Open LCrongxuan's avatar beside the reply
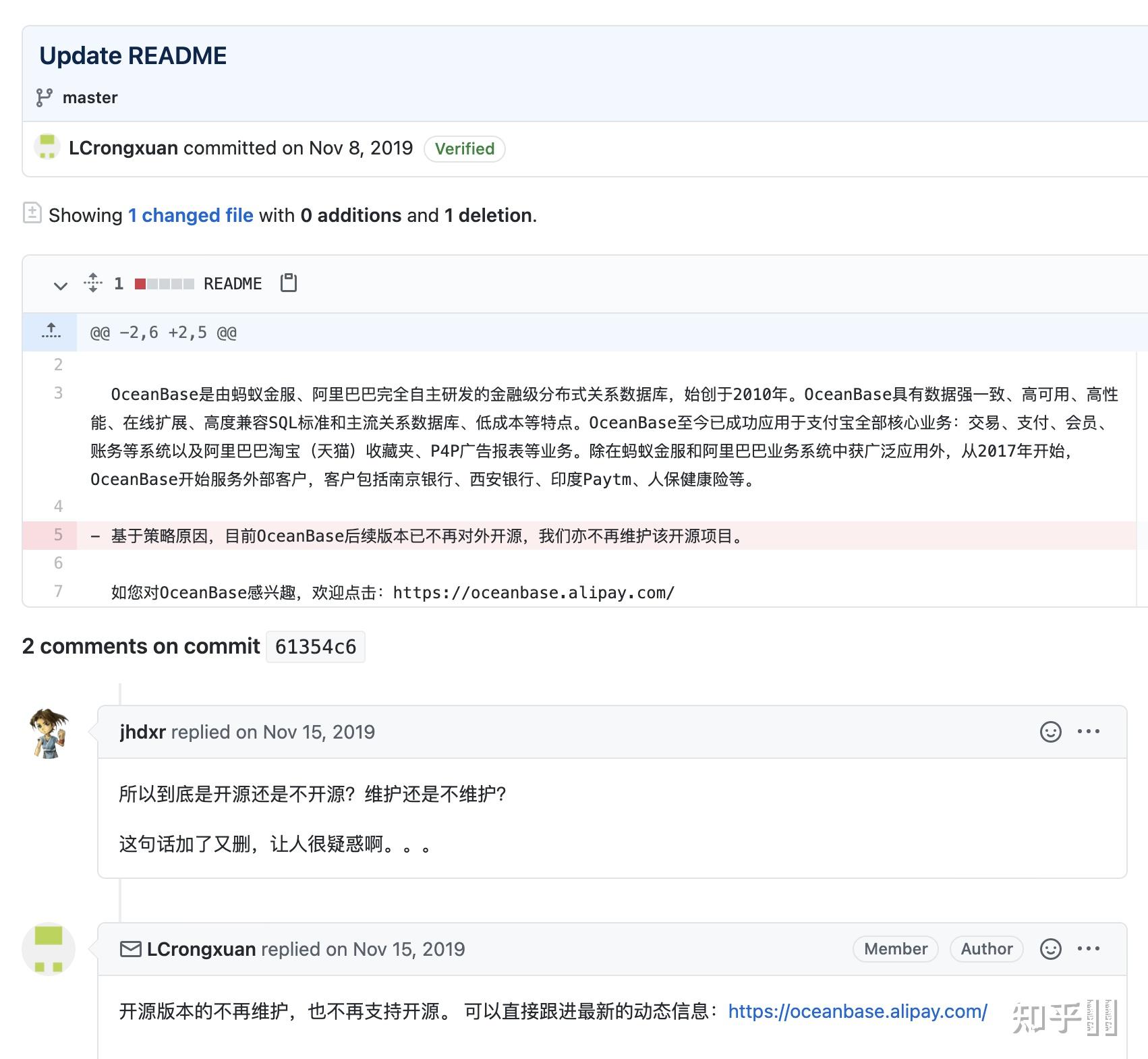The image size is (1148, 1059). coord(49,949)
